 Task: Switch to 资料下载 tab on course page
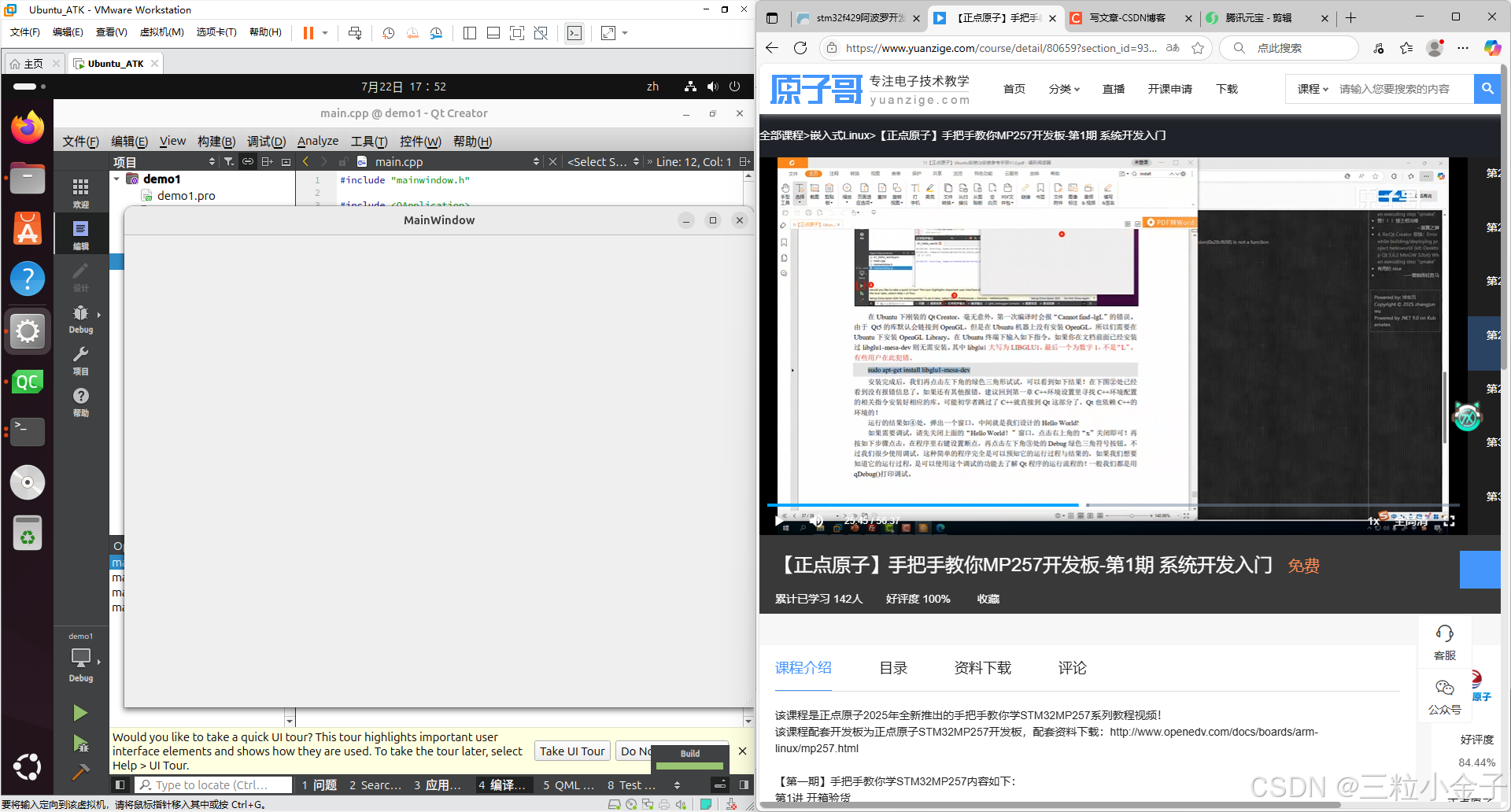[982, 668]
